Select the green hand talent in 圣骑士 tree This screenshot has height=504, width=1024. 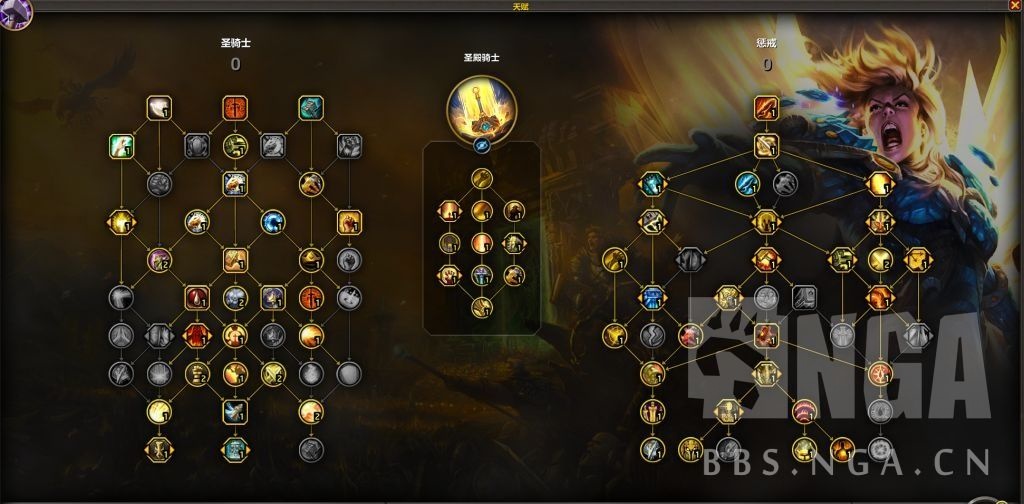point(121,146)
